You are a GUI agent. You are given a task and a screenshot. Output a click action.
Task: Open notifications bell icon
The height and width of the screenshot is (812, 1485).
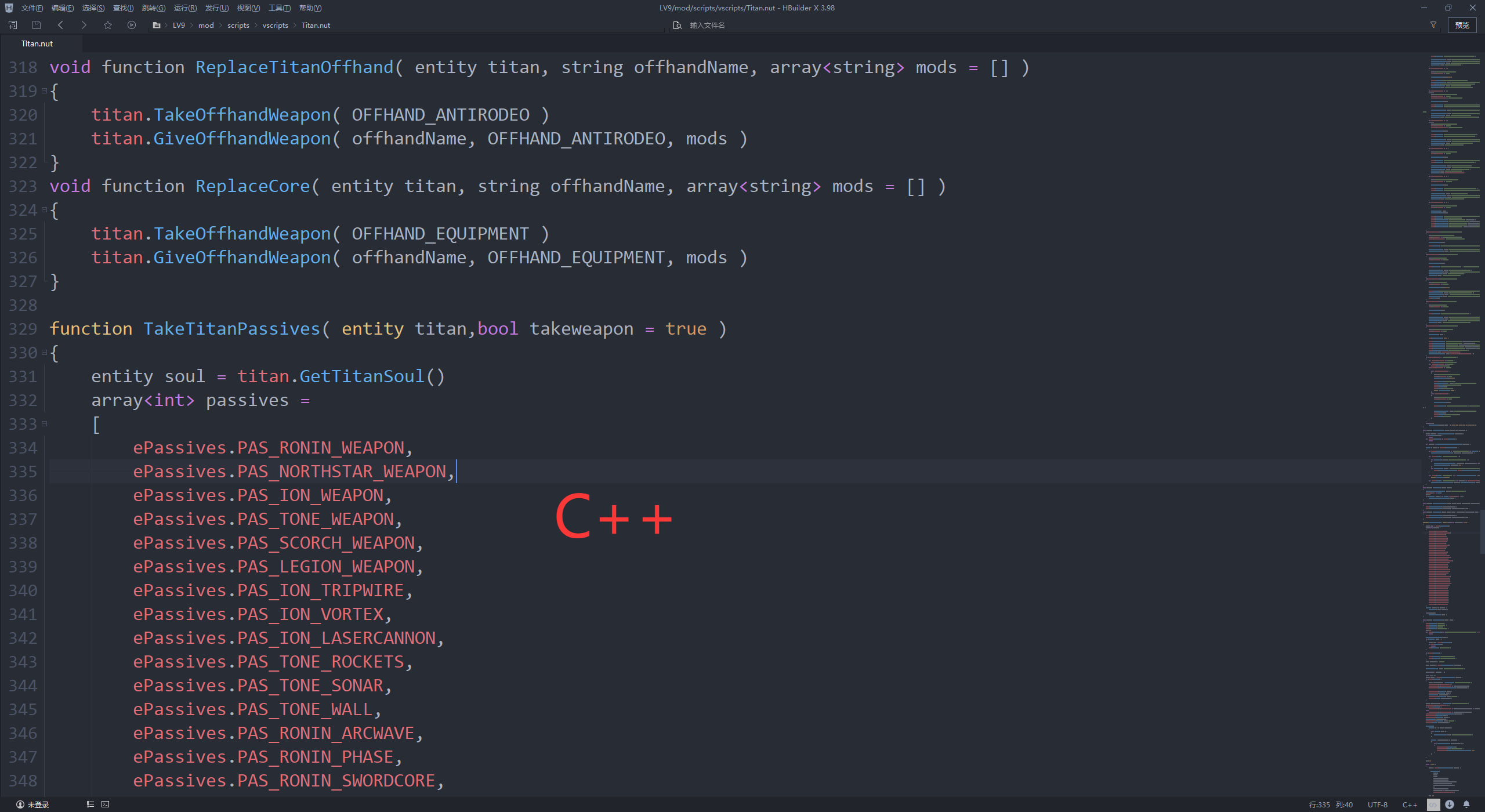[1466, 804]
